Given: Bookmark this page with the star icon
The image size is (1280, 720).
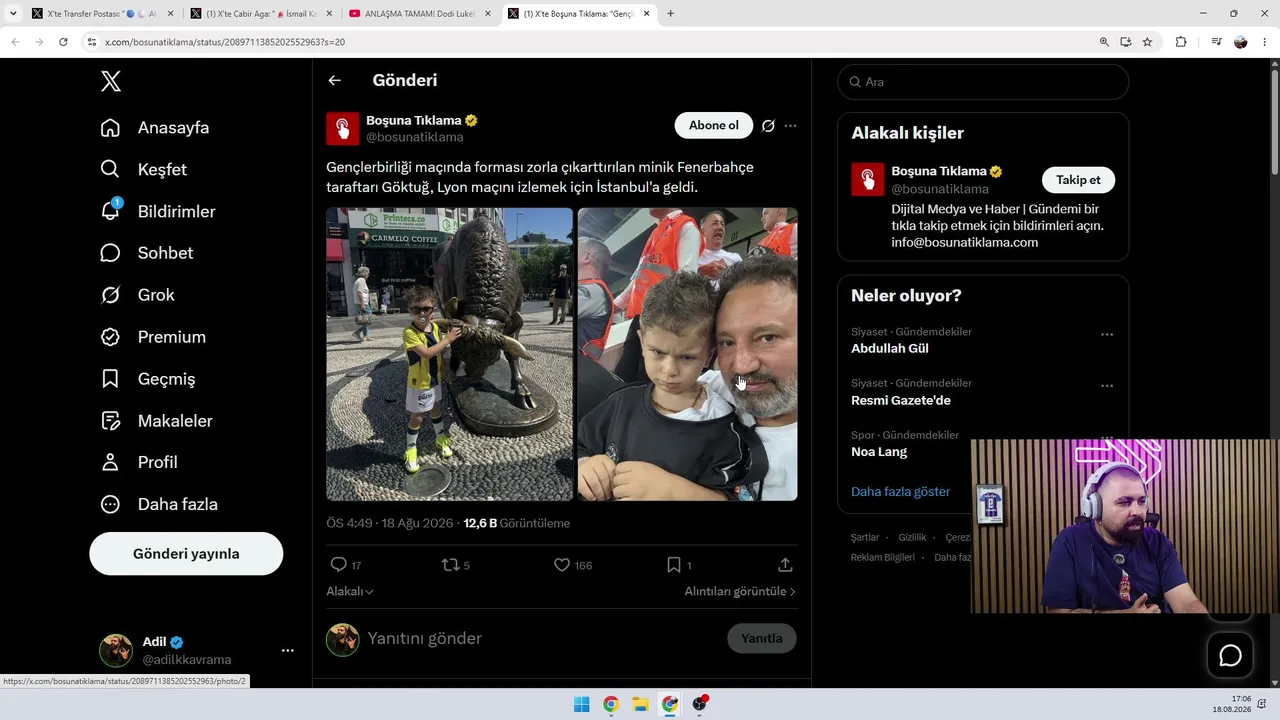Looking at the screenshot, I should click(1147, 42).
